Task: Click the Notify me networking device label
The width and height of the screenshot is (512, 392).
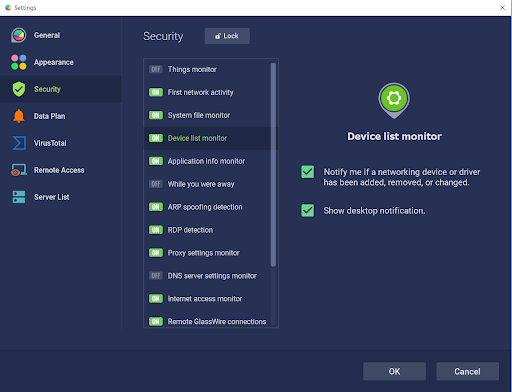Action: (x=402, y=177)
